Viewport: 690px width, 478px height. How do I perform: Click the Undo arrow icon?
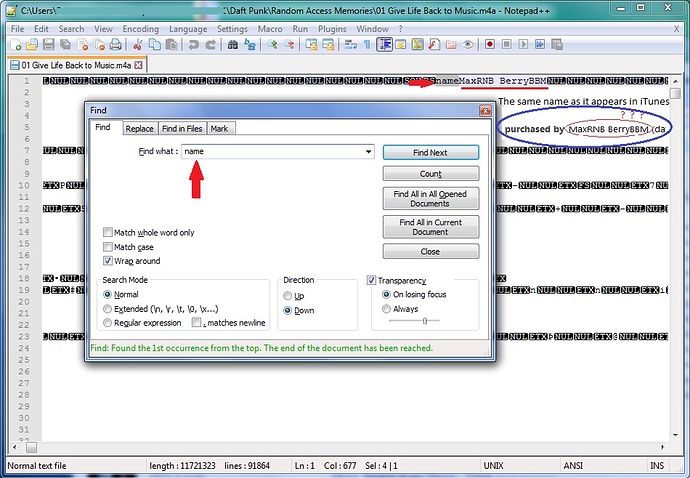pyautogui.click(x=193, y=44)
